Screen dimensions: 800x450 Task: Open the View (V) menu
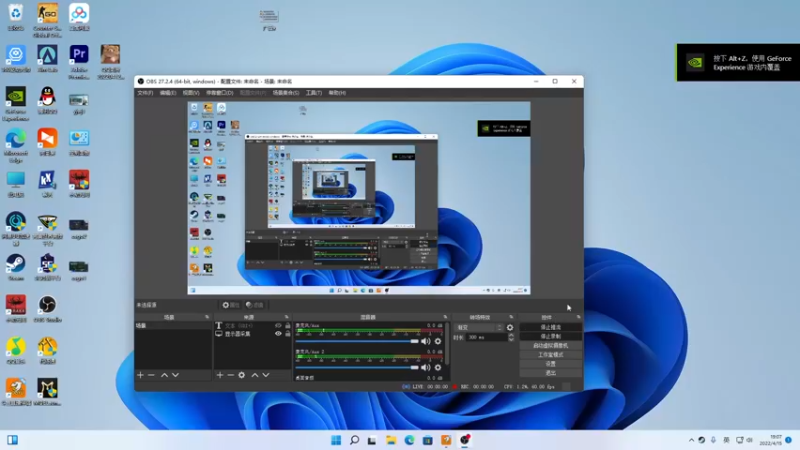click(x=191, y=93)
